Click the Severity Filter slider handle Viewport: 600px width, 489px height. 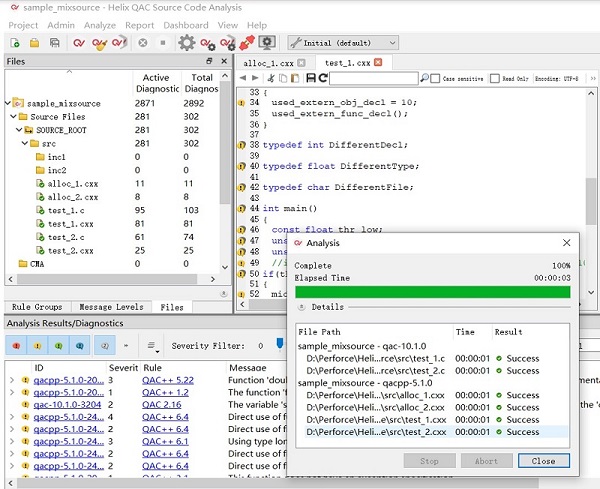click(x=280, y=343)
